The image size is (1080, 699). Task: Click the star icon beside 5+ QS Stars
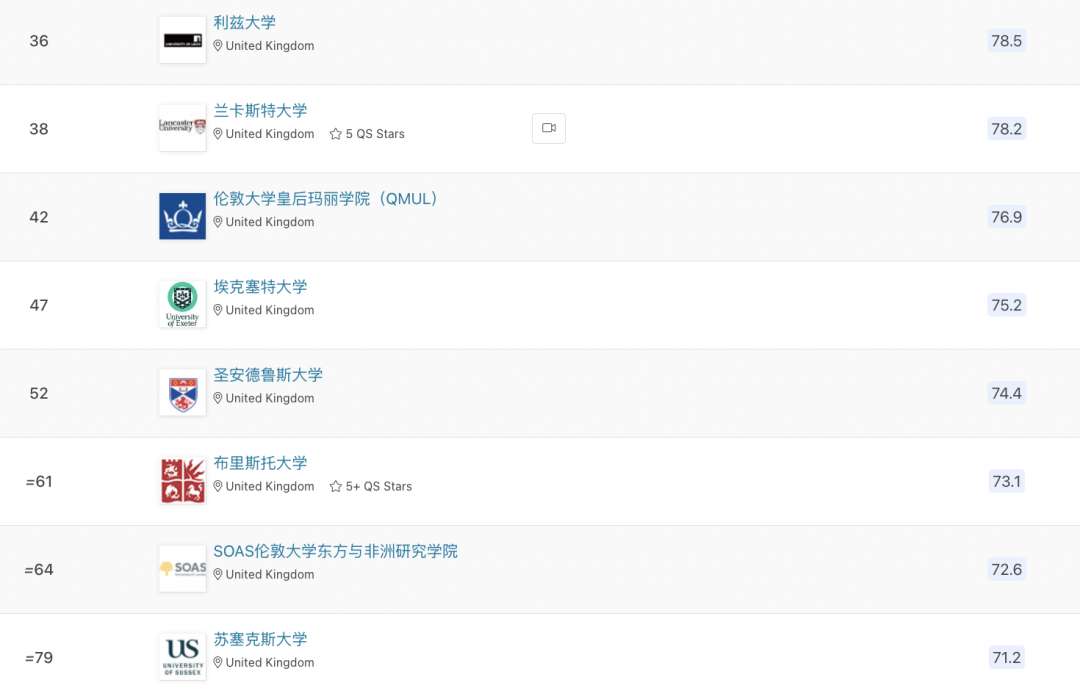point(335,487)
